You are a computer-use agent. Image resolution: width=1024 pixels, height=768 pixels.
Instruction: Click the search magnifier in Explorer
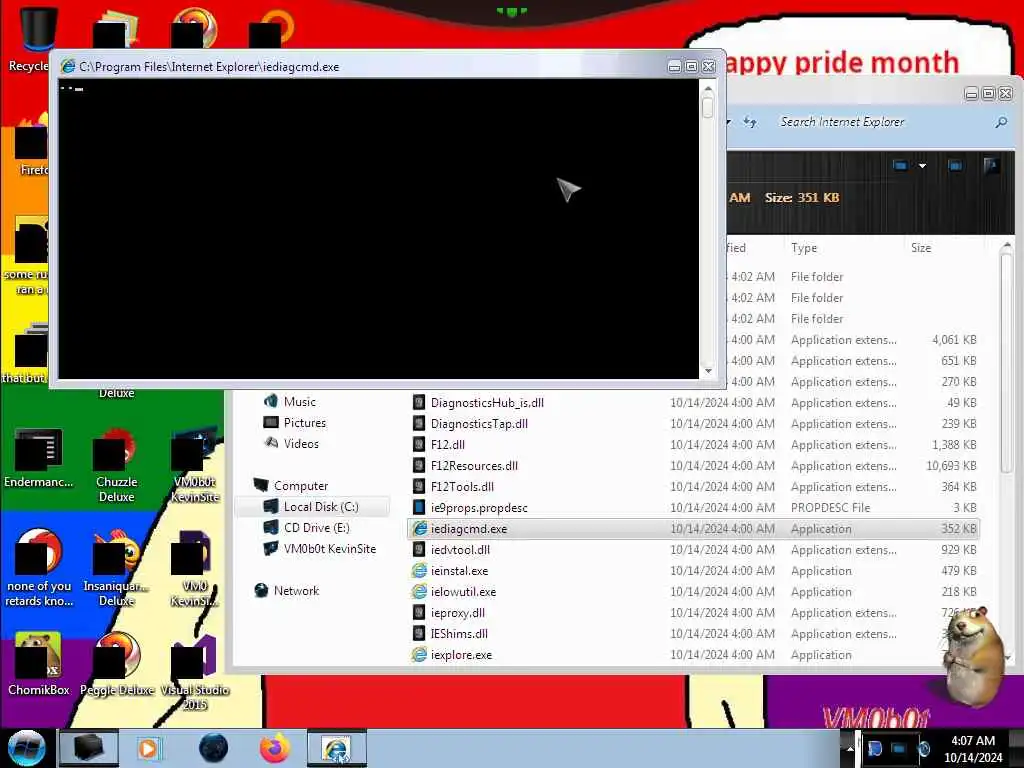[1001, 122]
